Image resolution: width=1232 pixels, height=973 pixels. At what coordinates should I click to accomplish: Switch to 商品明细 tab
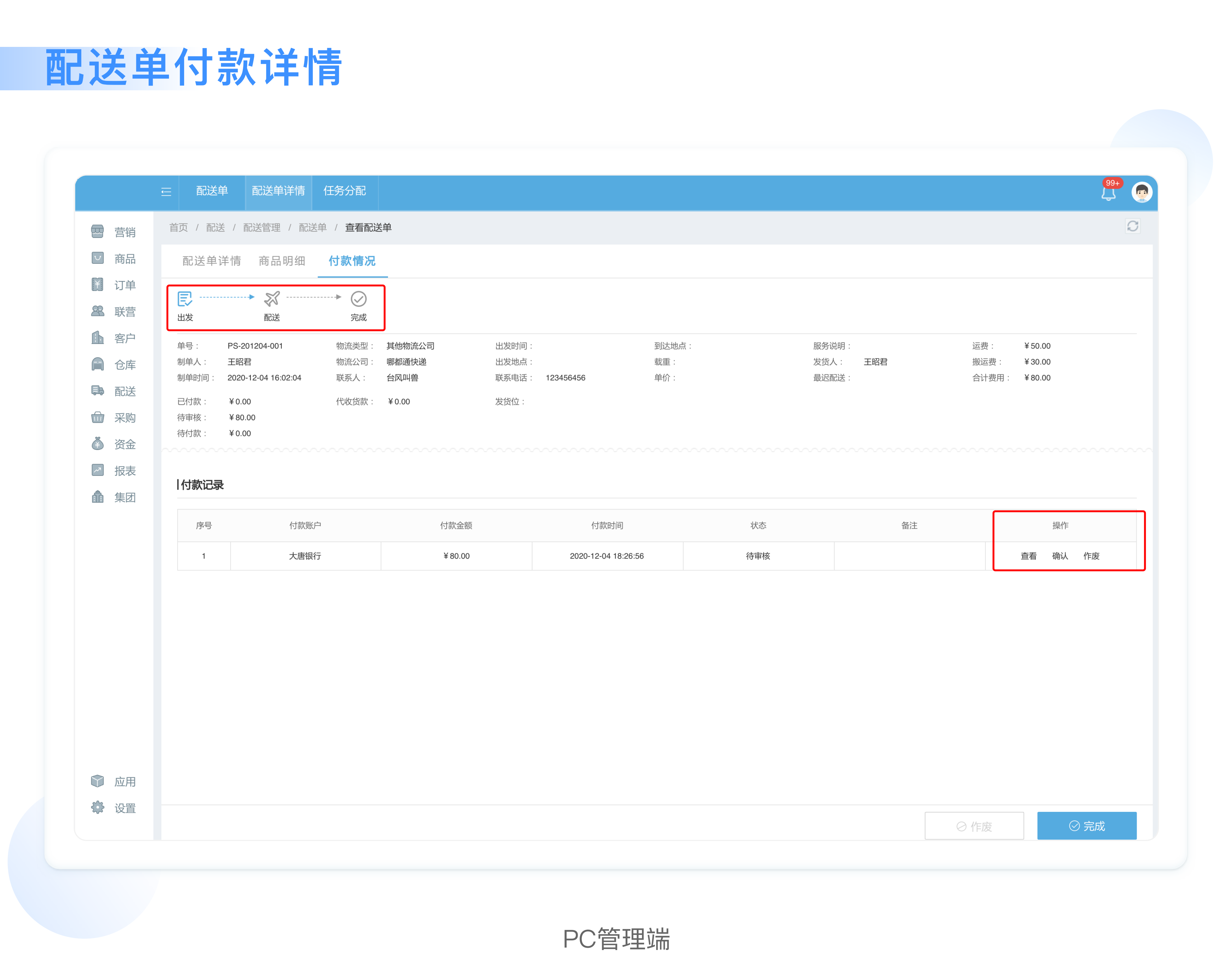[282, 261]
